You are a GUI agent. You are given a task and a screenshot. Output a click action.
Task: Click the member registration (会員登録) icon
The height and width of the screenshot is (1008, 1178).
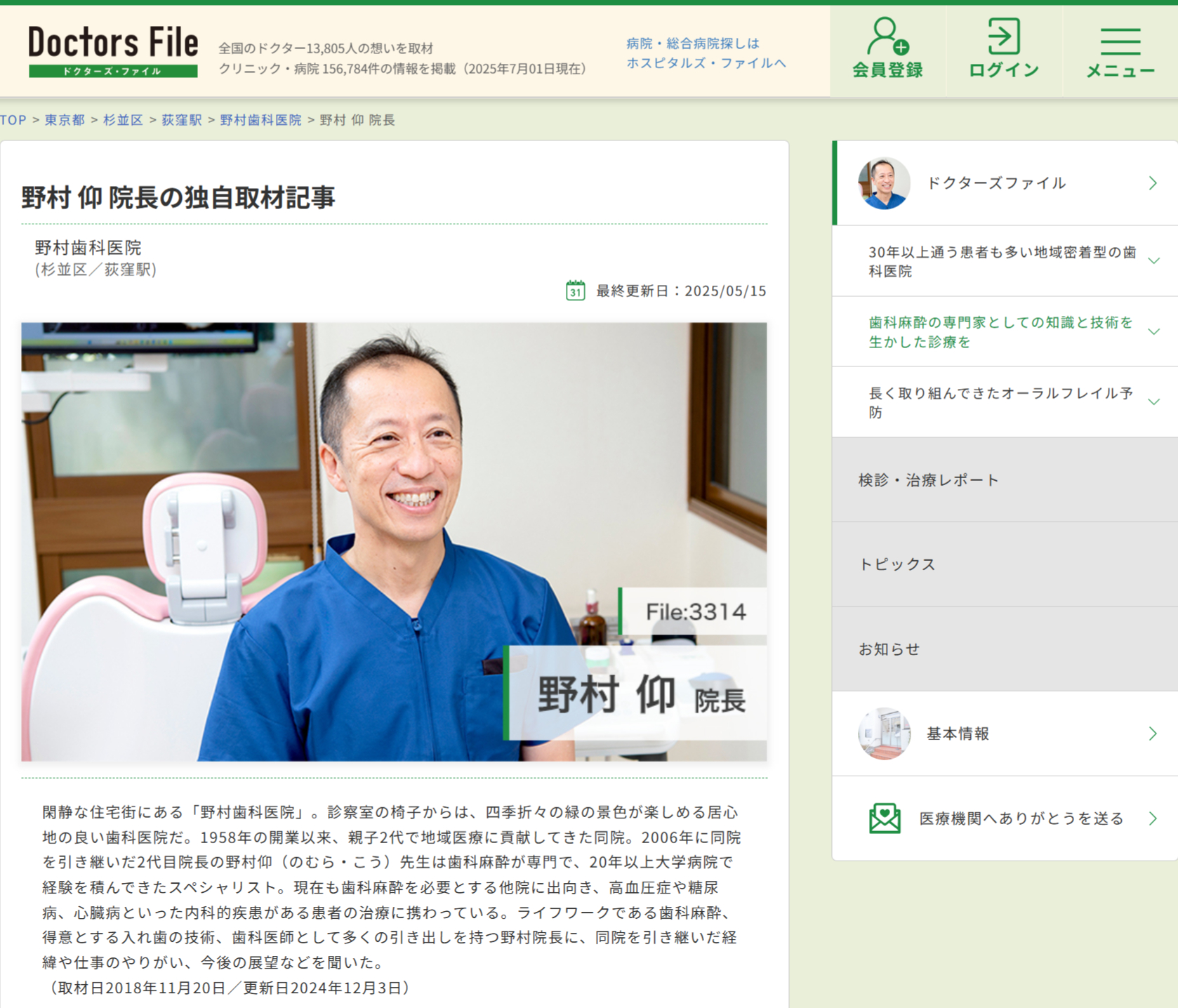pos(887,38)
